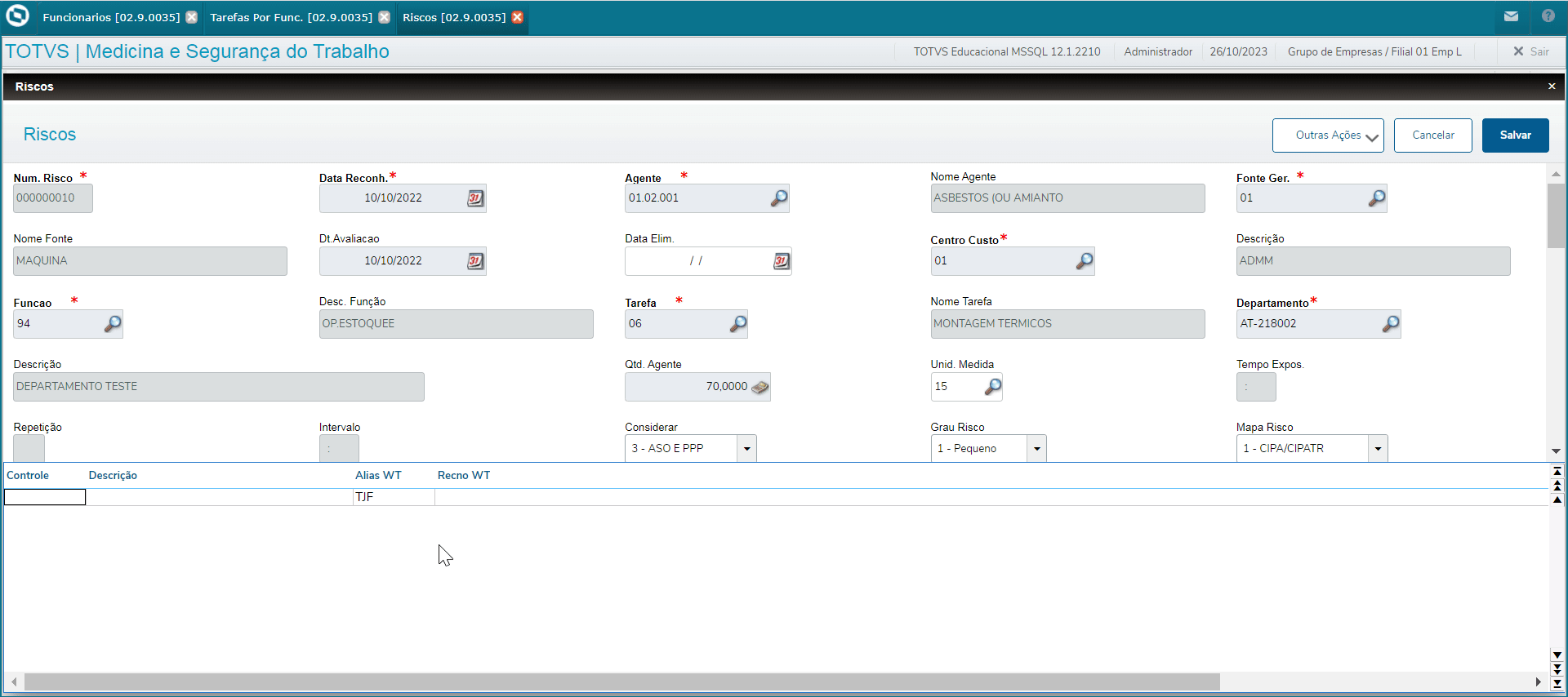Image resolution: width=1568 pixels, height=697 pixels.
Task: Click form scrollbar down arrow
Action: tap(1556, 451)
